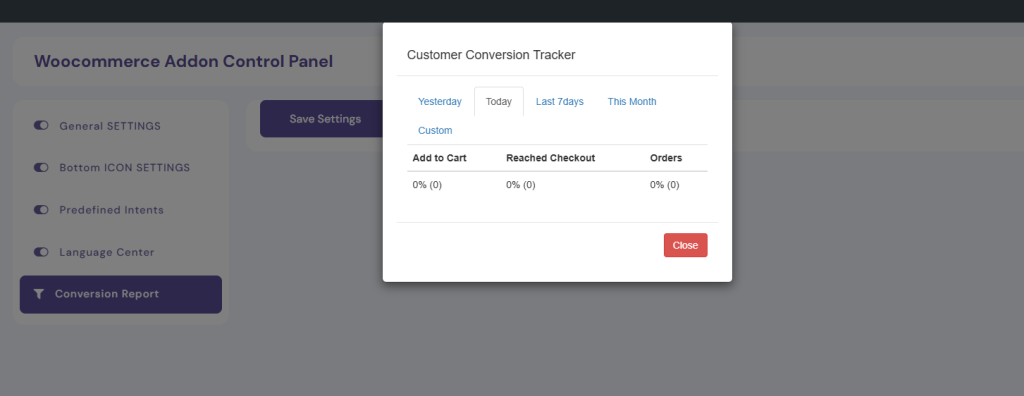This screenshot has width=1024, height=396.
Task: Switch to the Yesterday tab
Action: point(440,102)
